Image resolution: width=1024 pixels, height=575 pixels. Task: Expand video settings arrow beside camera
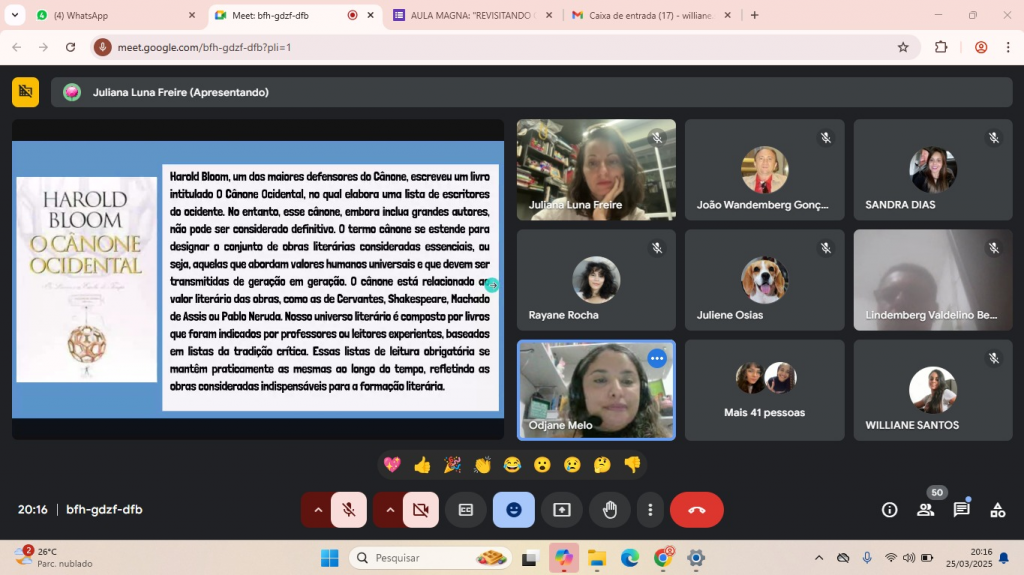click(389, 510)
